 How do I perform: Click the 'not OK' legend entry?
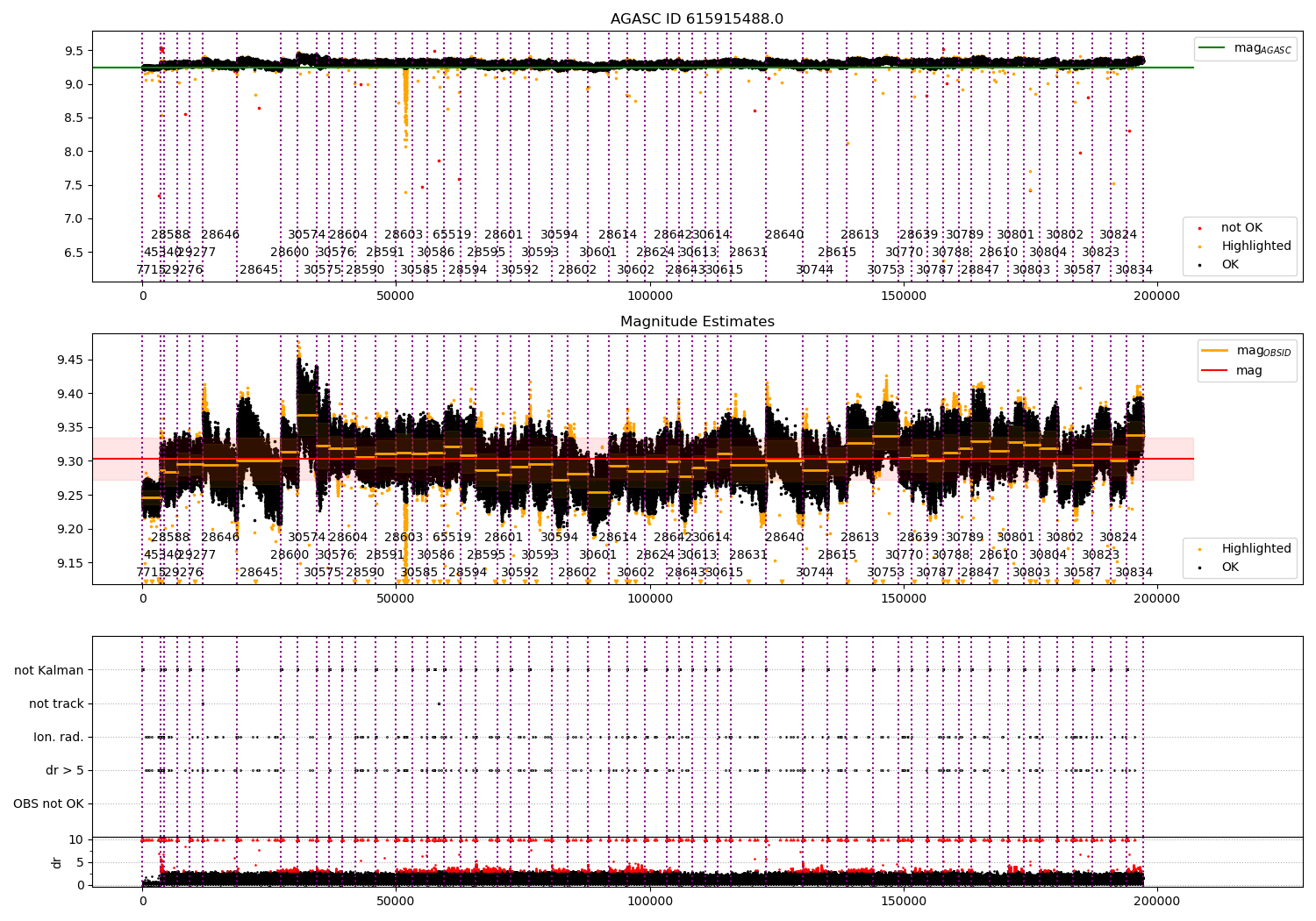pos(1233,227)
